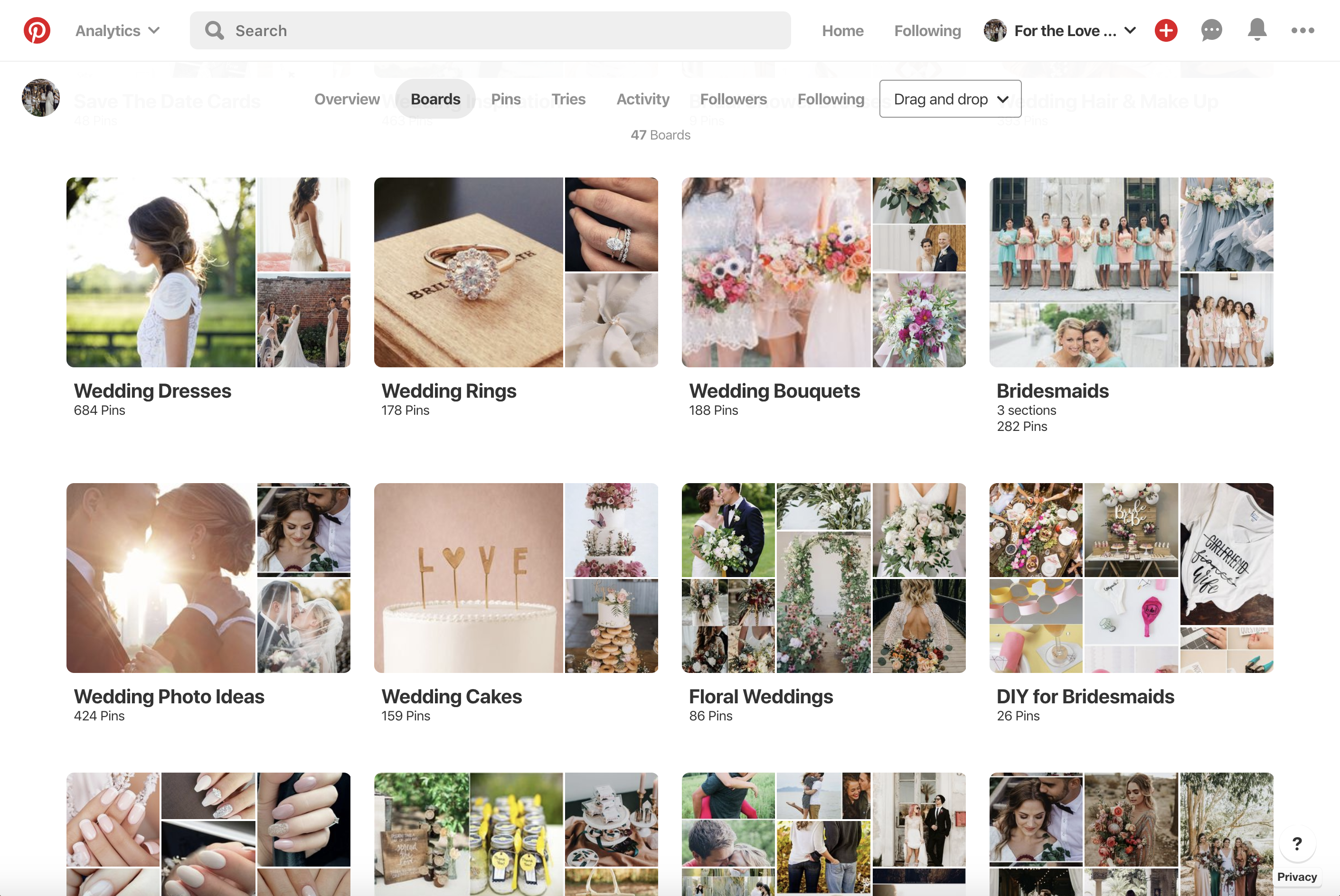Switch to the Followers tab
The height and width of the screenshot is (896, 1340).
tap(734, 99)
